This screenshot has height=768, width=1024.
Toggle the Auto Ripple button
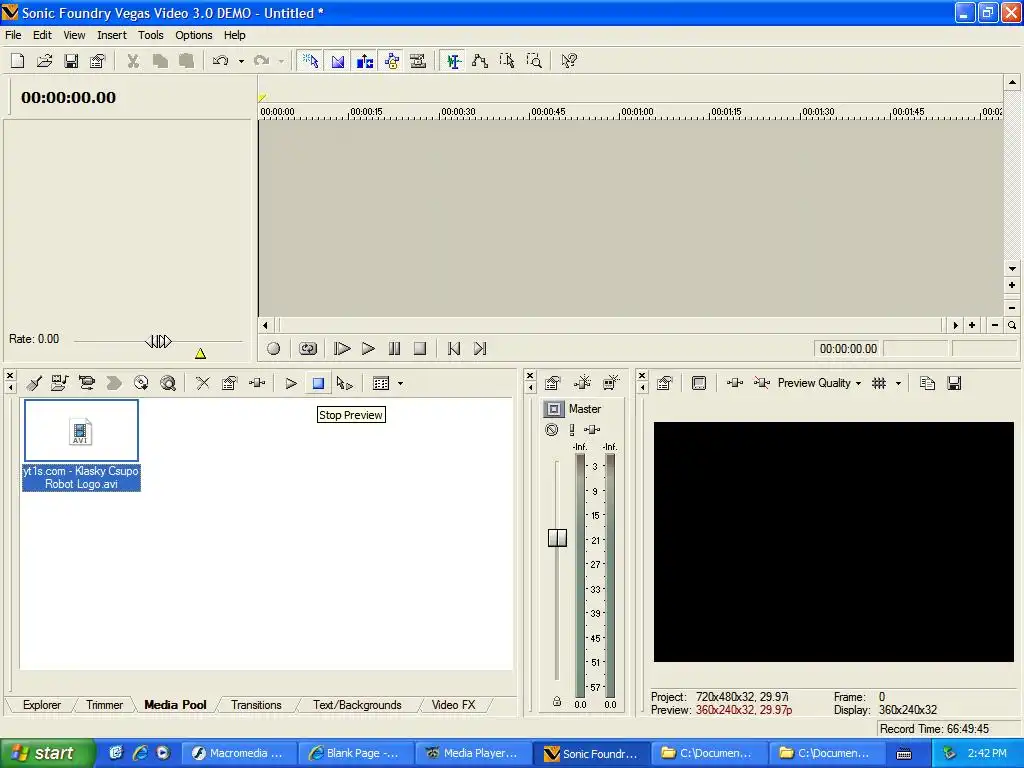click(364, 61)
